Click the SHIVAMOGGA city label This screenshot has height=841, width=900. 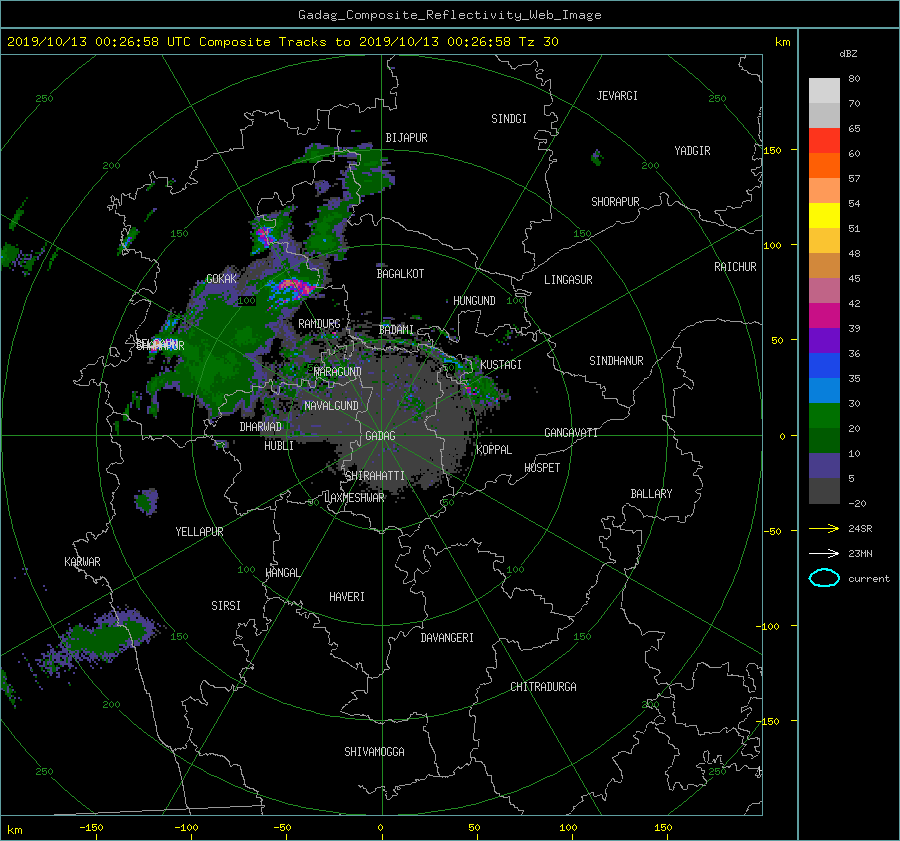click(x=374, y=752)
